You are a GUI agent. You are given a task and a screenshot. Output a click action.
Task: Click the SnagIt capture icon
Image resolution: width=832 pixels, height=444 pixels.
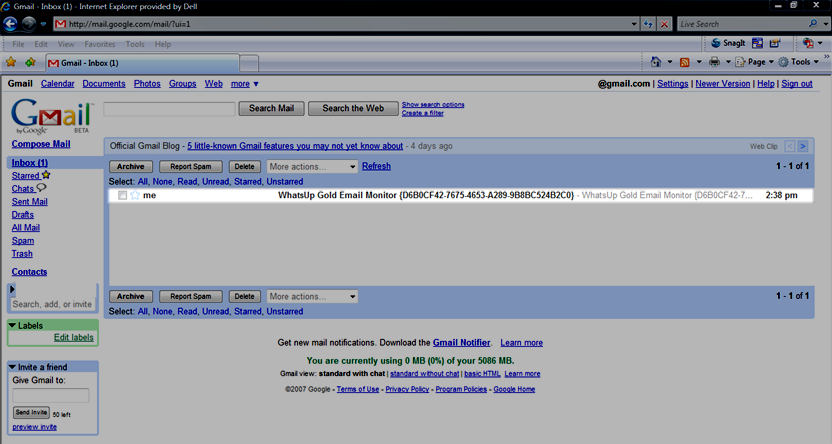coord(728,43)
